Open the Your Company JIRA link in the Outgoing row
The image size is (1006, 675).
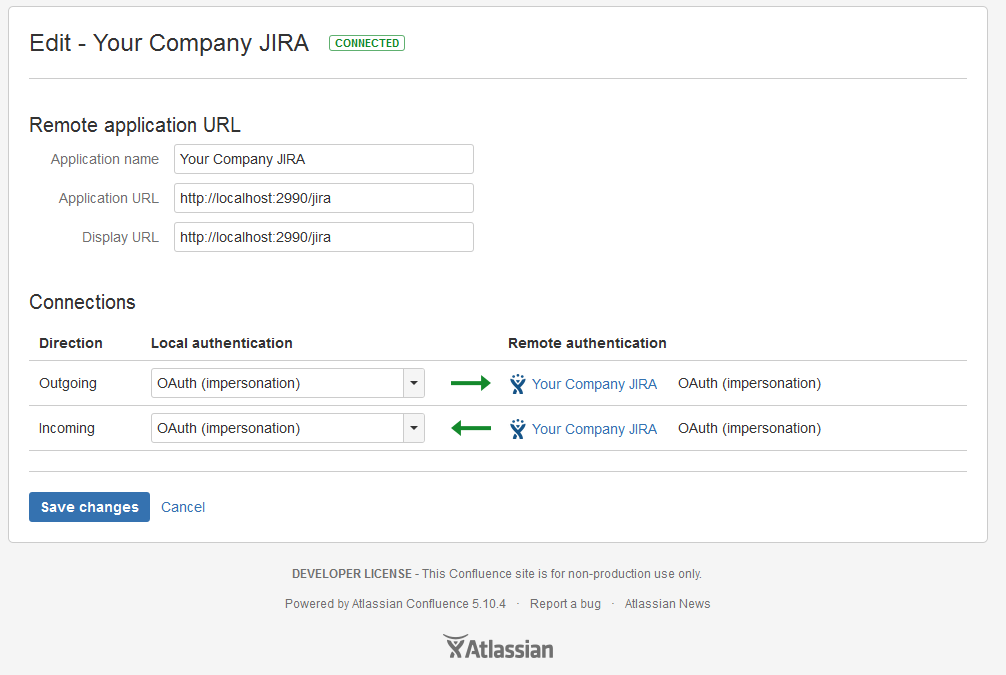tap(595, 383)
